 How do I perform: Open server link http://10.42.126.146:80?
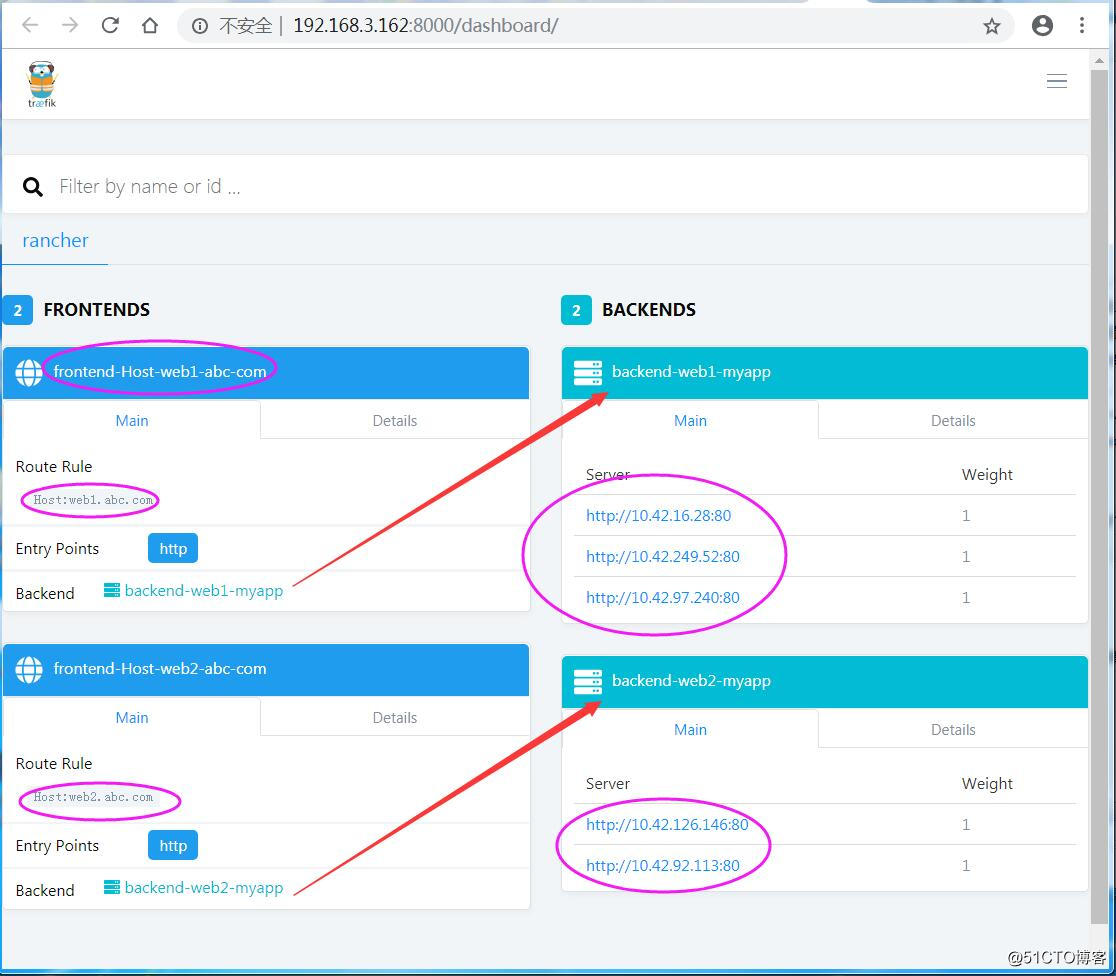(667, 824)
